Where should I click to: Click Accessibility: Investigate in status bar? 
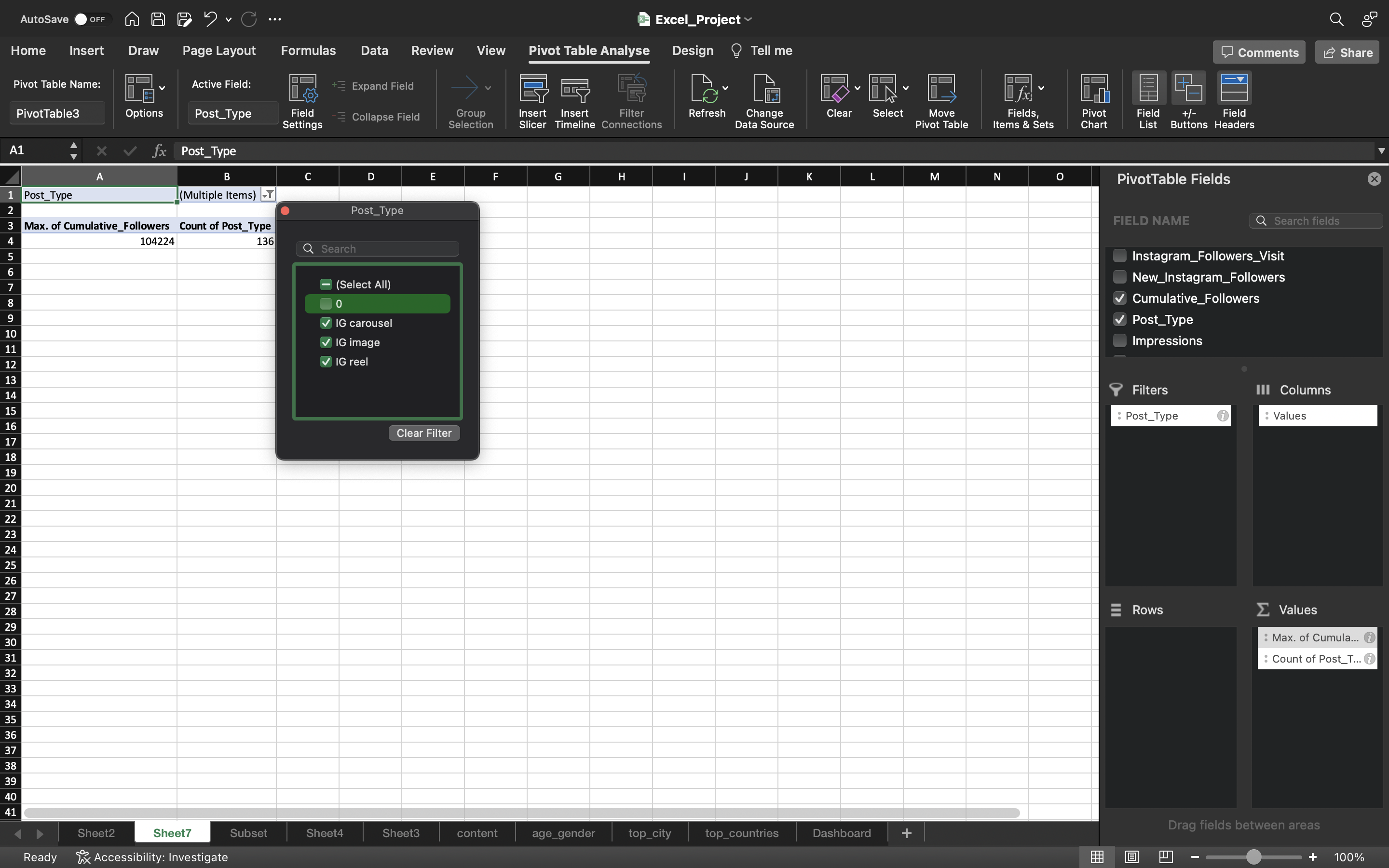coord(152,857)
